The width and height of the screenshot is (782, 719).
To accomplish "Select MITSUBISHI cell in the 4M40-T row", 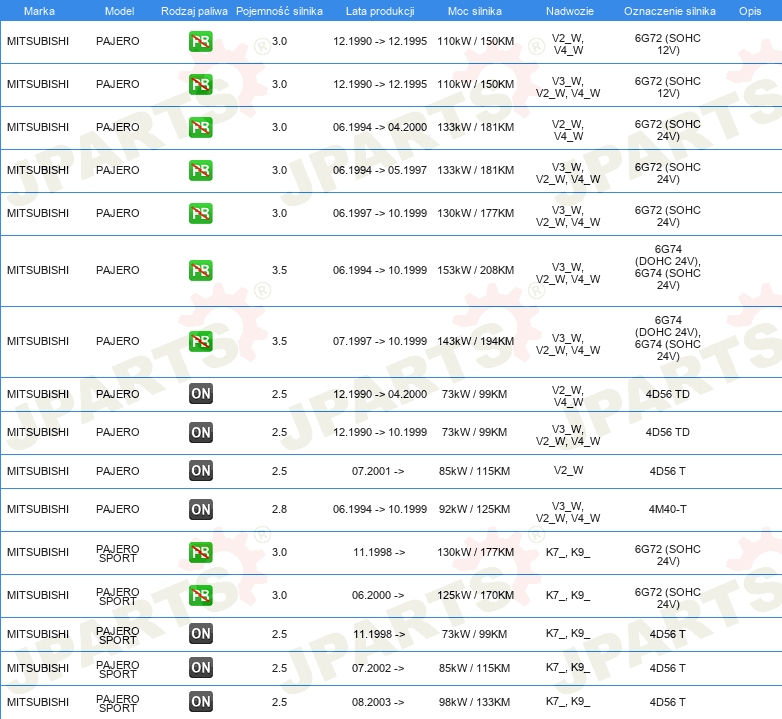I will 38,509.
